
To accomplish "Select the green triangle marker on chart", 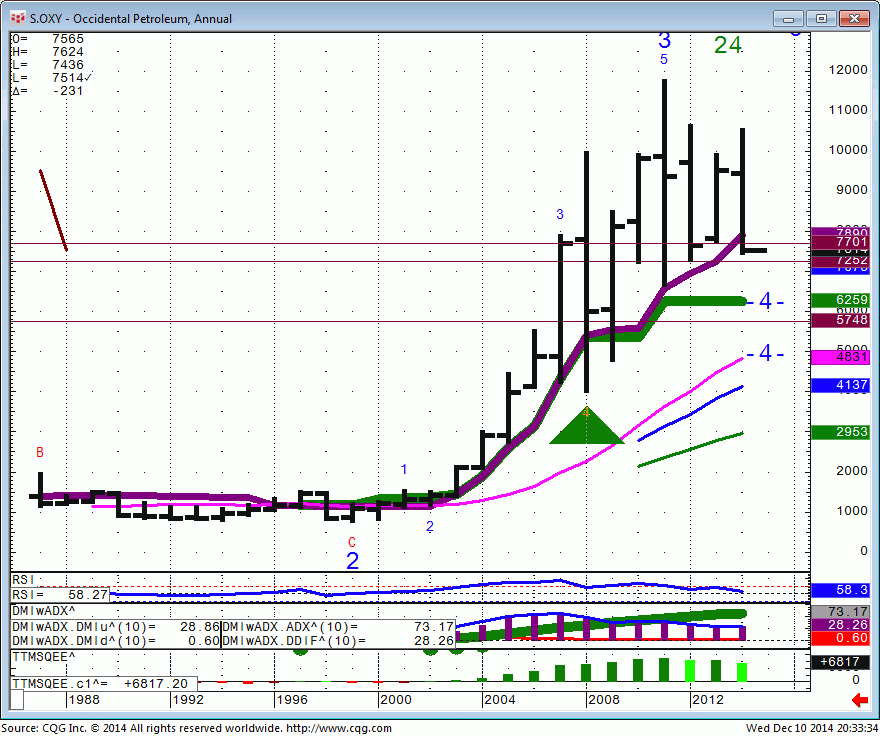I will [586, 426].
